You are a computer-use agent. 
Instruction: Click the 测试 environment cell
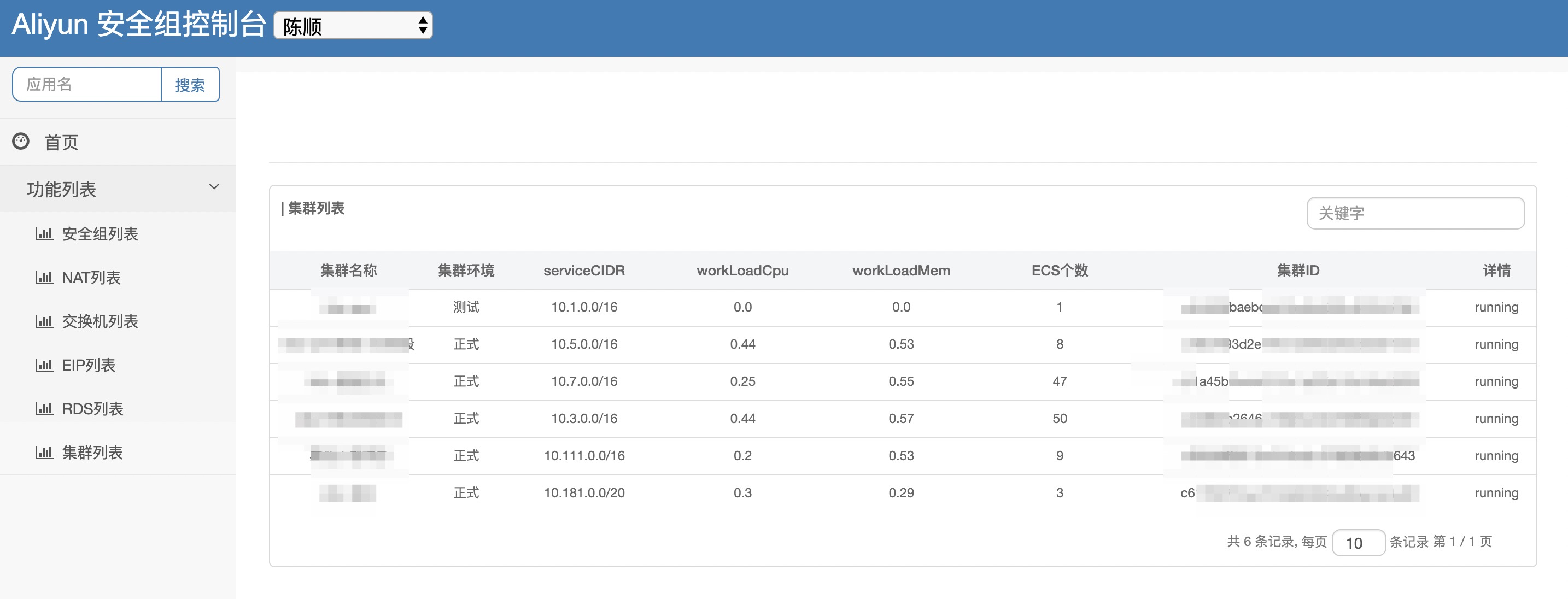466,307
